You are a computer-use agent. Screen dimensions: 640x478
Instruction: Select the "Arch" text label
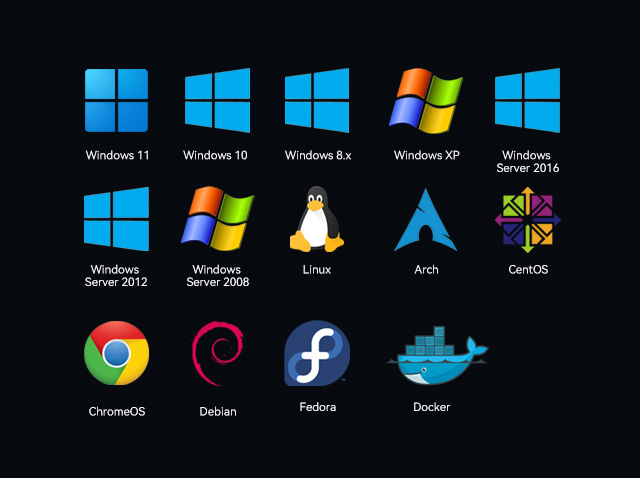427,269
